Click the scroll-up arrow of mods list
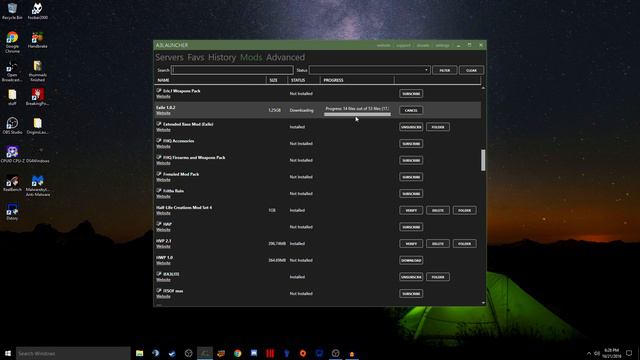 [483, 88]
